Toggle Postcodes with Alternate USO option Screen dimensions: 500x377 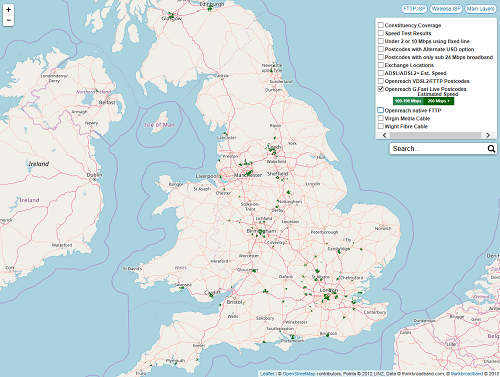[380, 49]
